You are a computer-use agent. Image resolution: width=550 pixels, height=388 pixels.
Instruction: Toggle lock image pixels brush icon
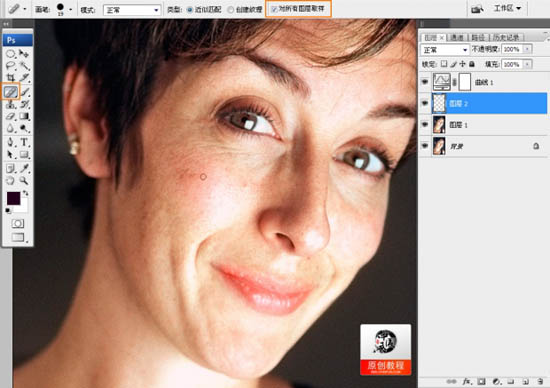453,64
